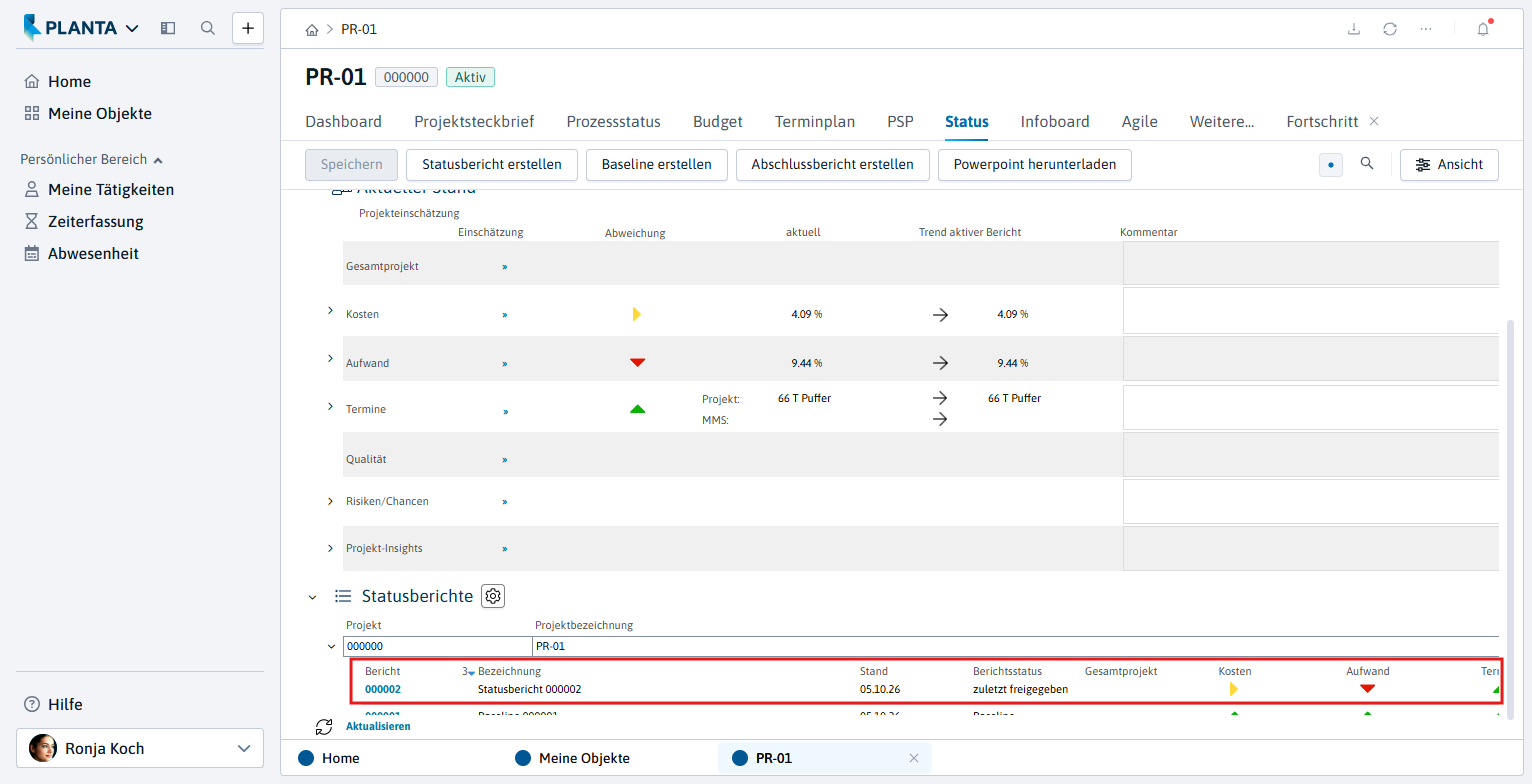The height and width of the screenshot is (784, 1532).
Task: Open the Terminplan tab
Action: [x=815, y=121]
